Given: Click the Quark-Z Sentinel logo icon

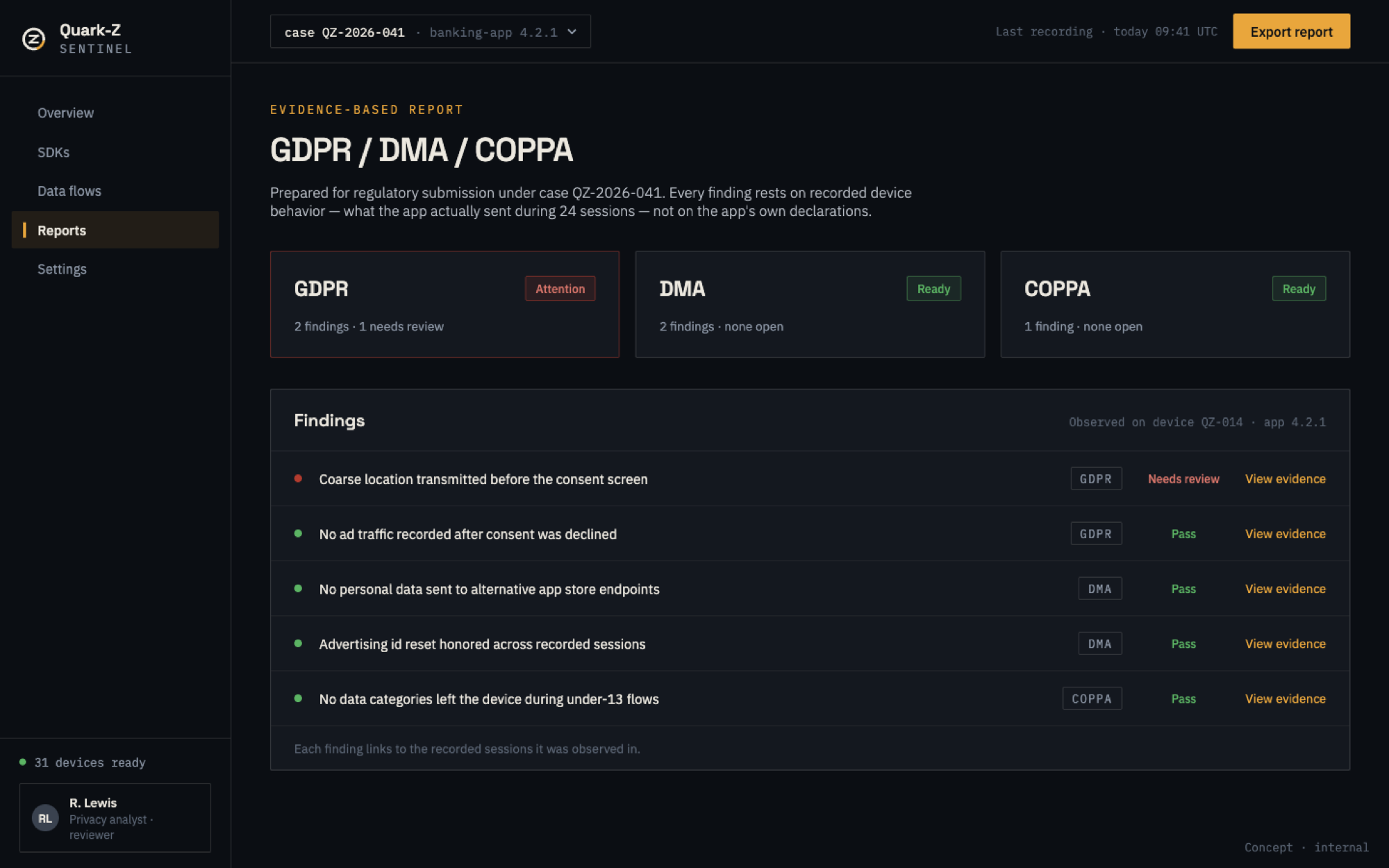Looking at the screenshot, I should pyautogui.click(x=33, y=39).
